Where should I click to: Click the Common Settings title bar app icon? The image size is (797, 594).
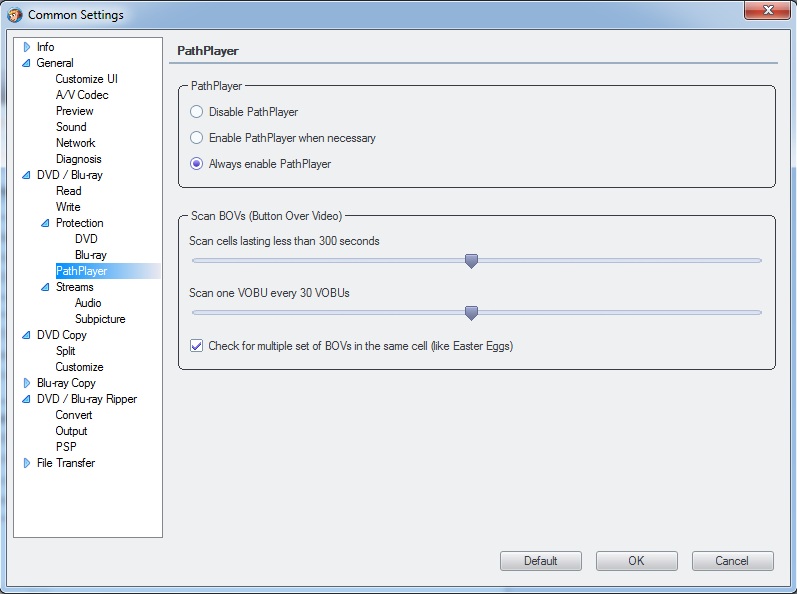tap(14, 15)
